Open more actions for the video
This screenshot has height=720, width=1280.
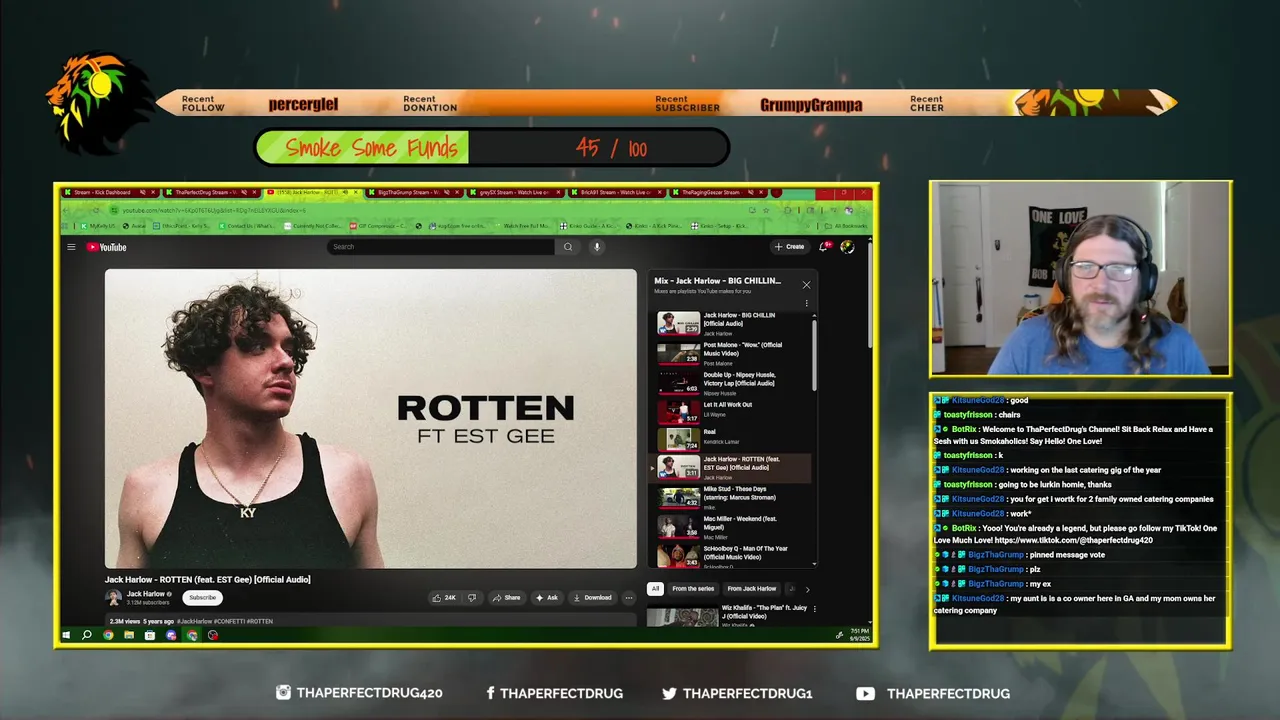628,598
